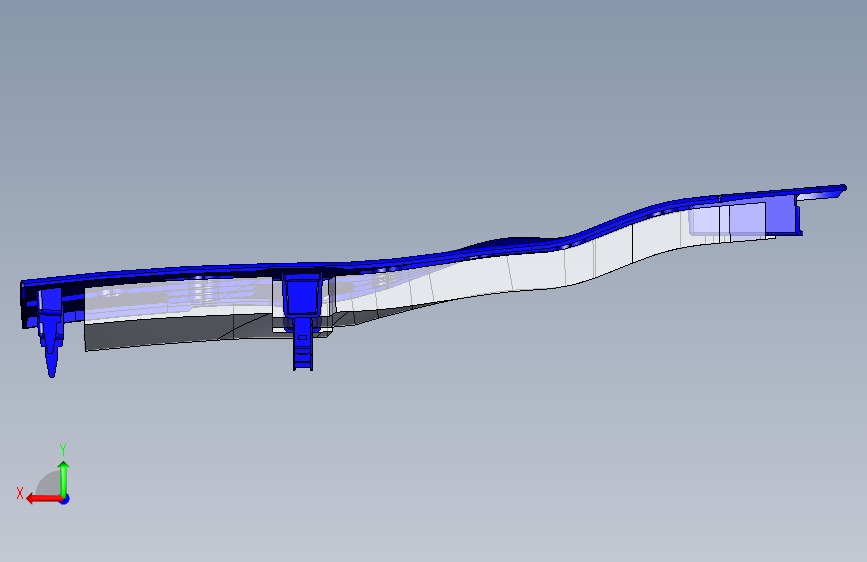The image size is (867, 562).
Task: Click the blue Z axis ball of triad
Action: coord(65,499)
